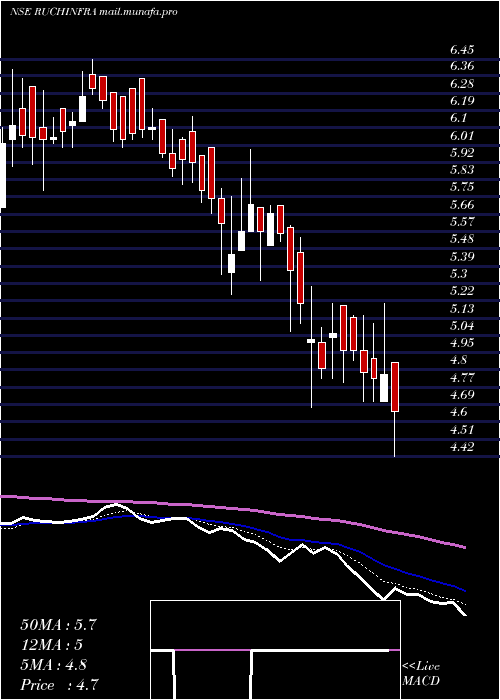Click the 5.66 price axis label

(x=462, y=205)
